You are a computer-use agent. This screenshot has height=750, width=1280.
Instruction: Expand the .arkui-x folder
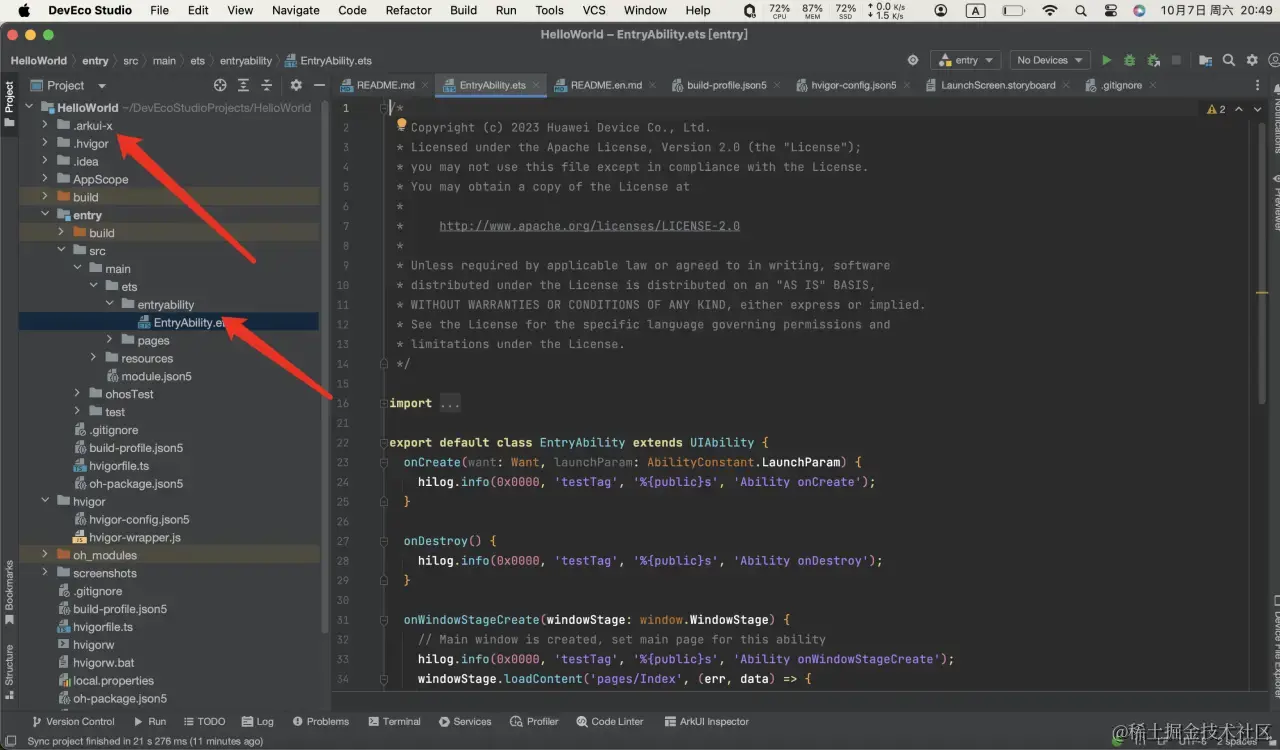click(x=45, y=125)
